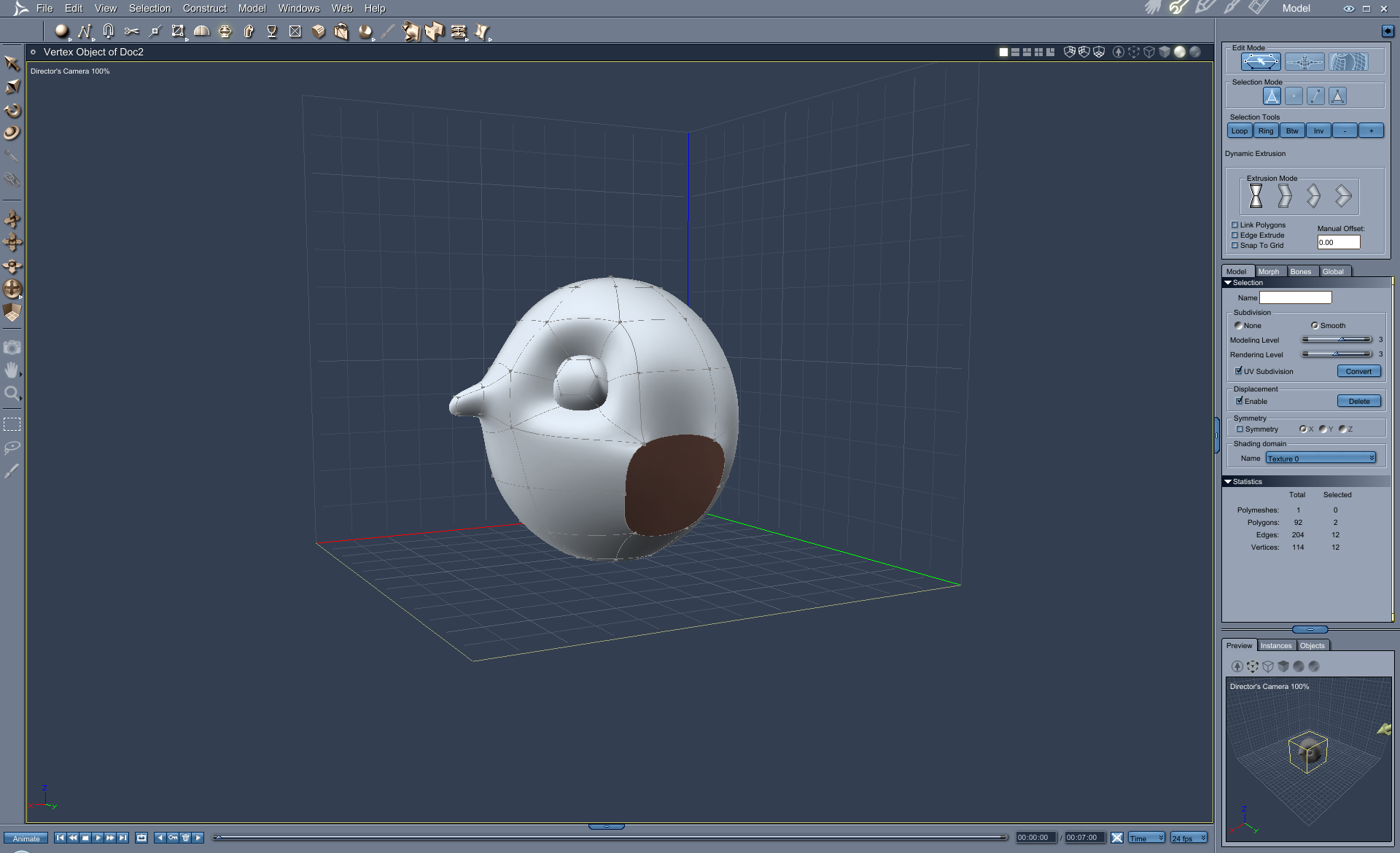Select the rectangular marquee selection tool
Screen dimensions: 1400x853
[x=12, y=424]
